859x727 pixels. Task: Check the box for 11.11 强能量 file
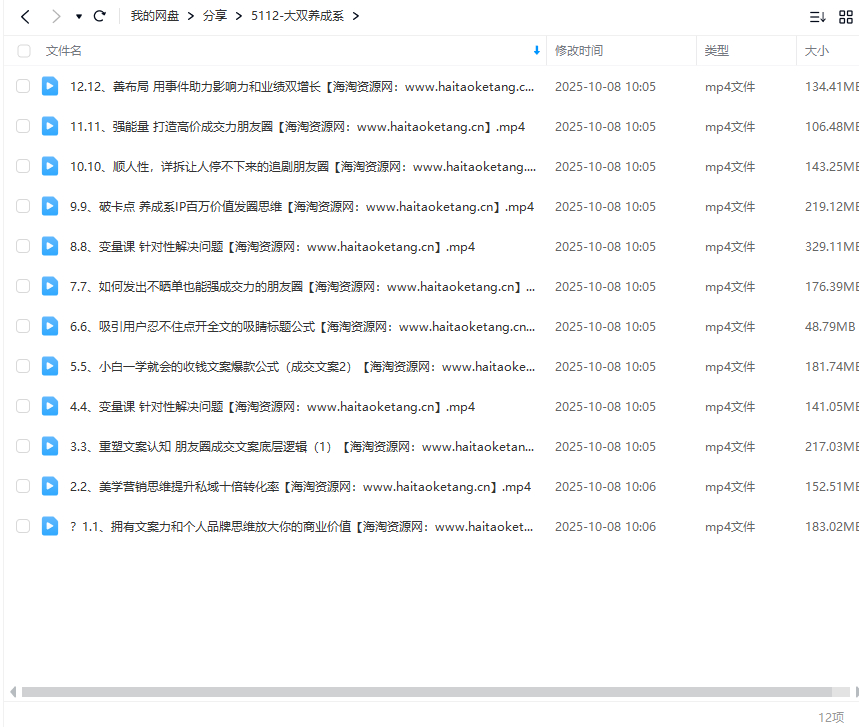pos(23,126)
